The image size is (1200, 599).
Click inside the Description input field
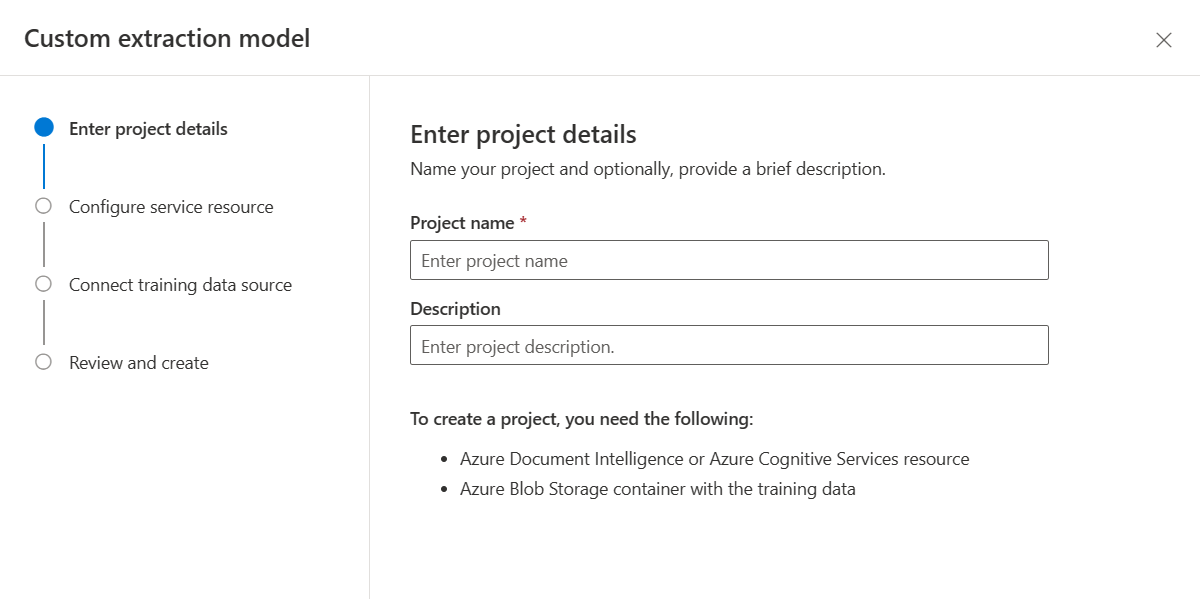[729, 345]
